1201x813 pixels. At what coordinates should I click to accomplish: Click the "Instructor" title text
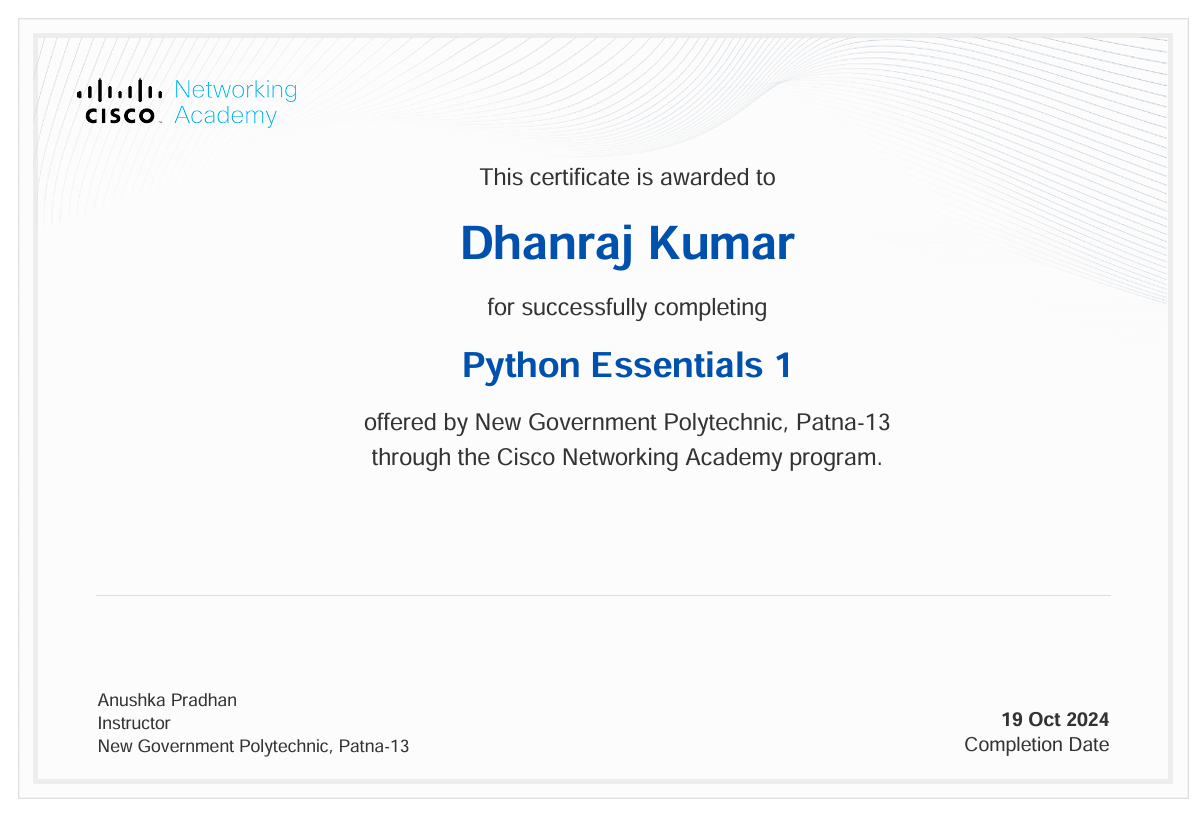134,723
